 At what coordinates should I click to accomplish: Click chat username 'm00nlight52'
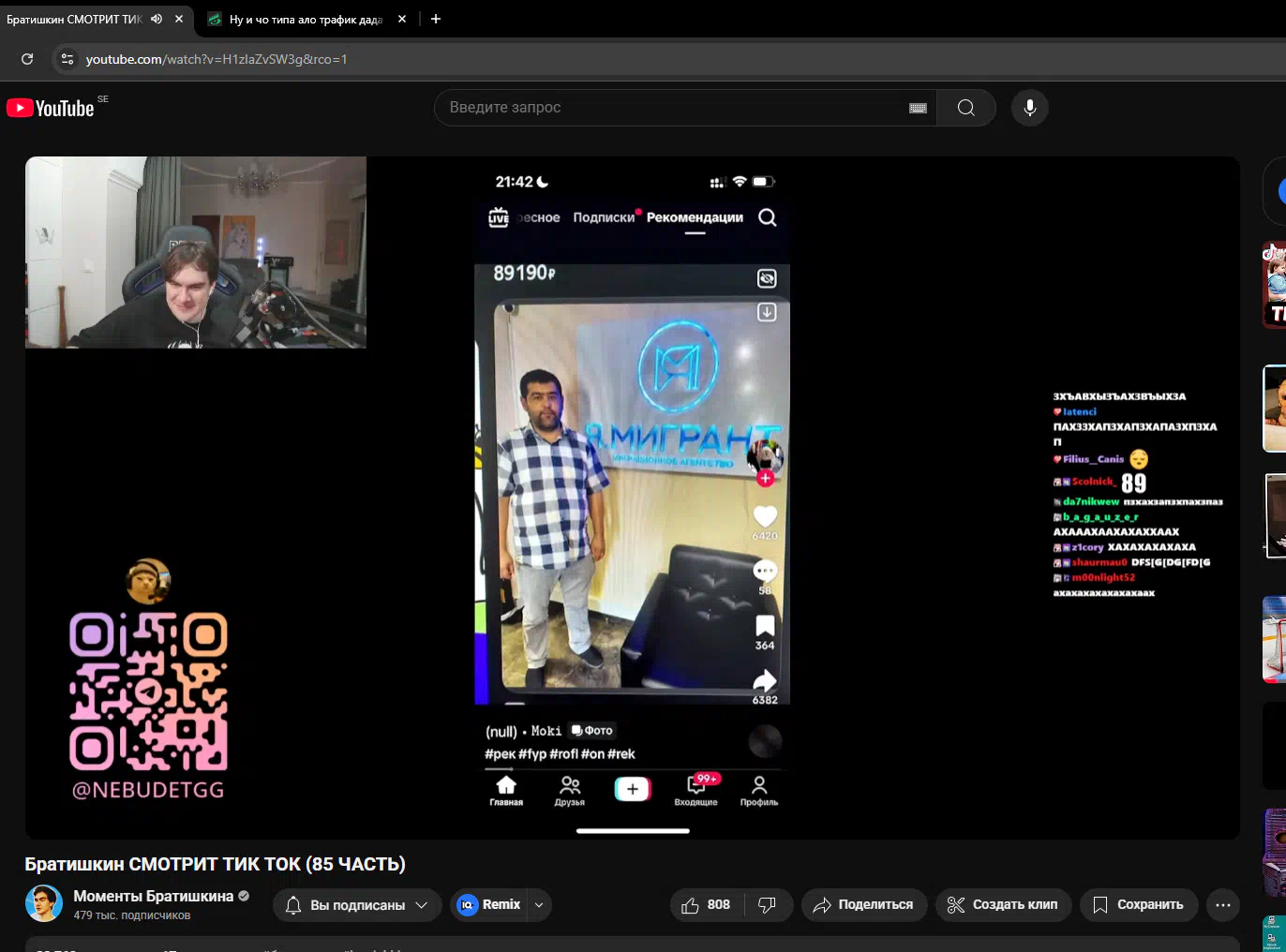click(x=1103, y=577)
